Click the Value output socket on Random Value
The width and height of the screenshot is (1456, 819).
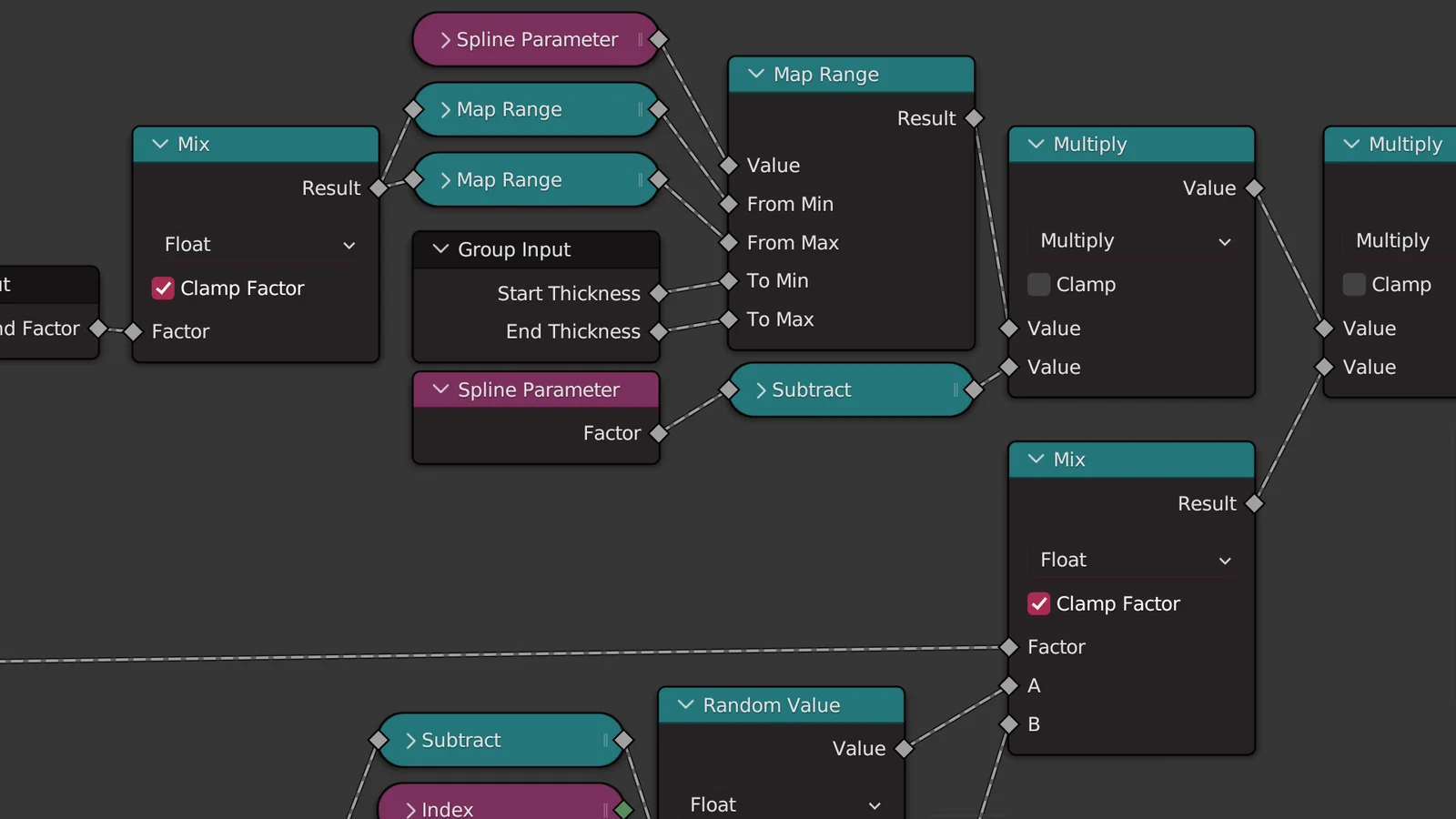pos(903,748)
